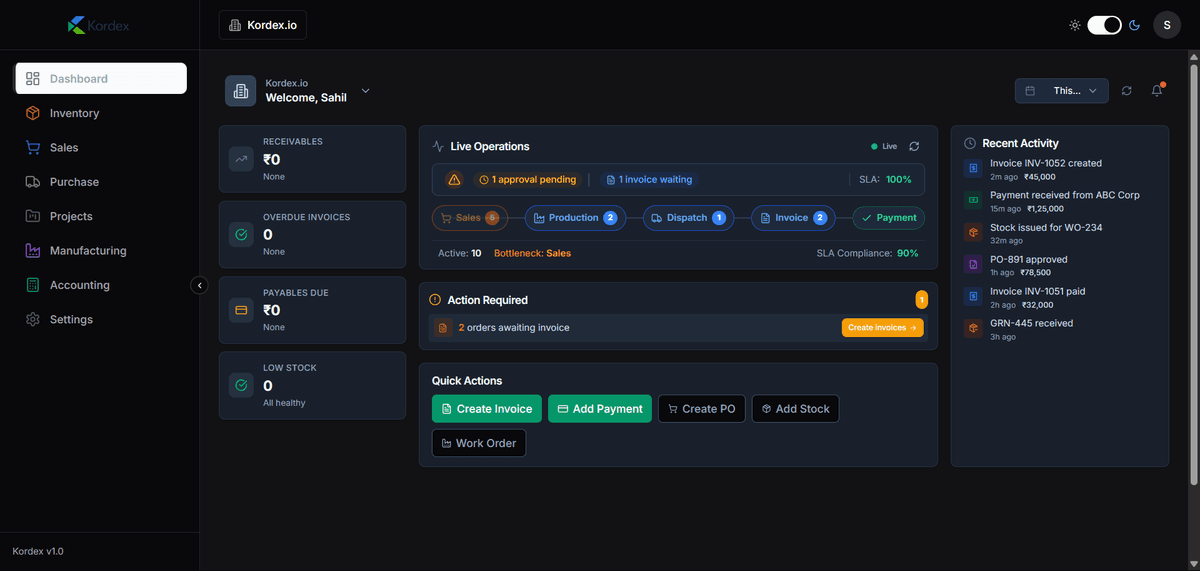The width and height of the screenshot is (1200, 571).
Task: Open Purchase section in sidebar
Action: [101, 182]
